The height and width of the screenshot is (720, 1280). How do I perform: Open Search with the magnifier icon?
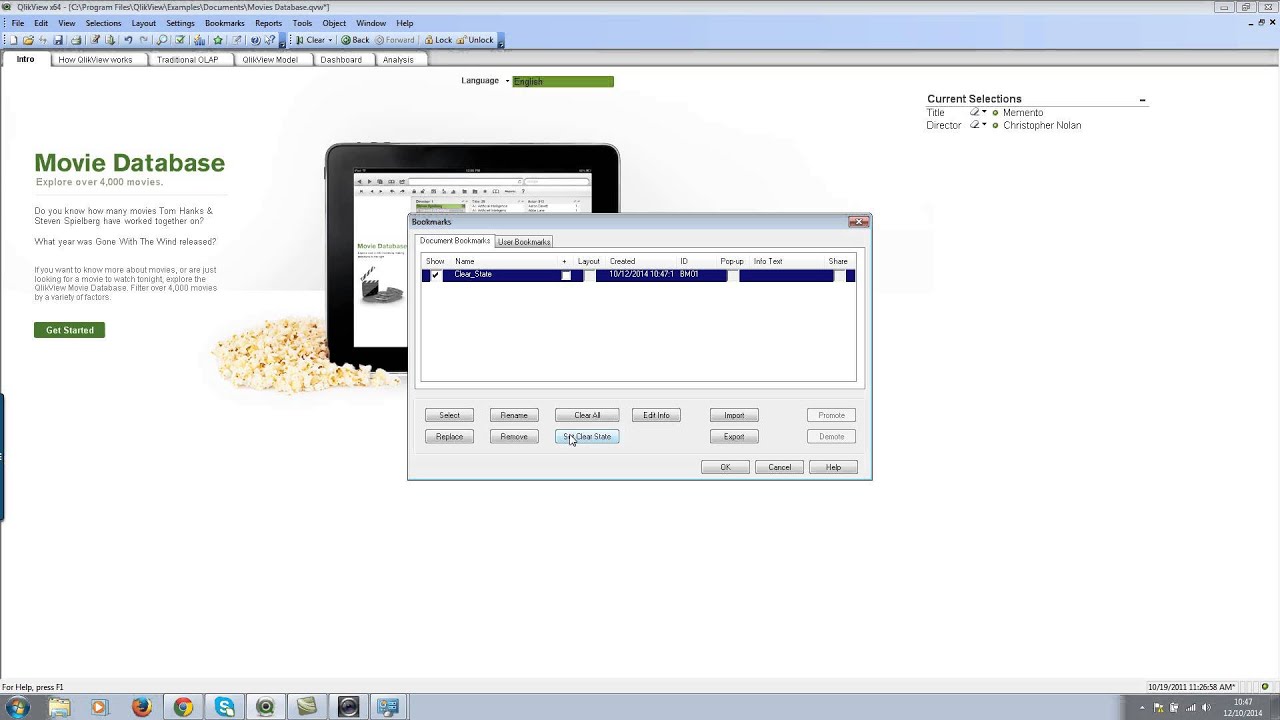point(163,40)
